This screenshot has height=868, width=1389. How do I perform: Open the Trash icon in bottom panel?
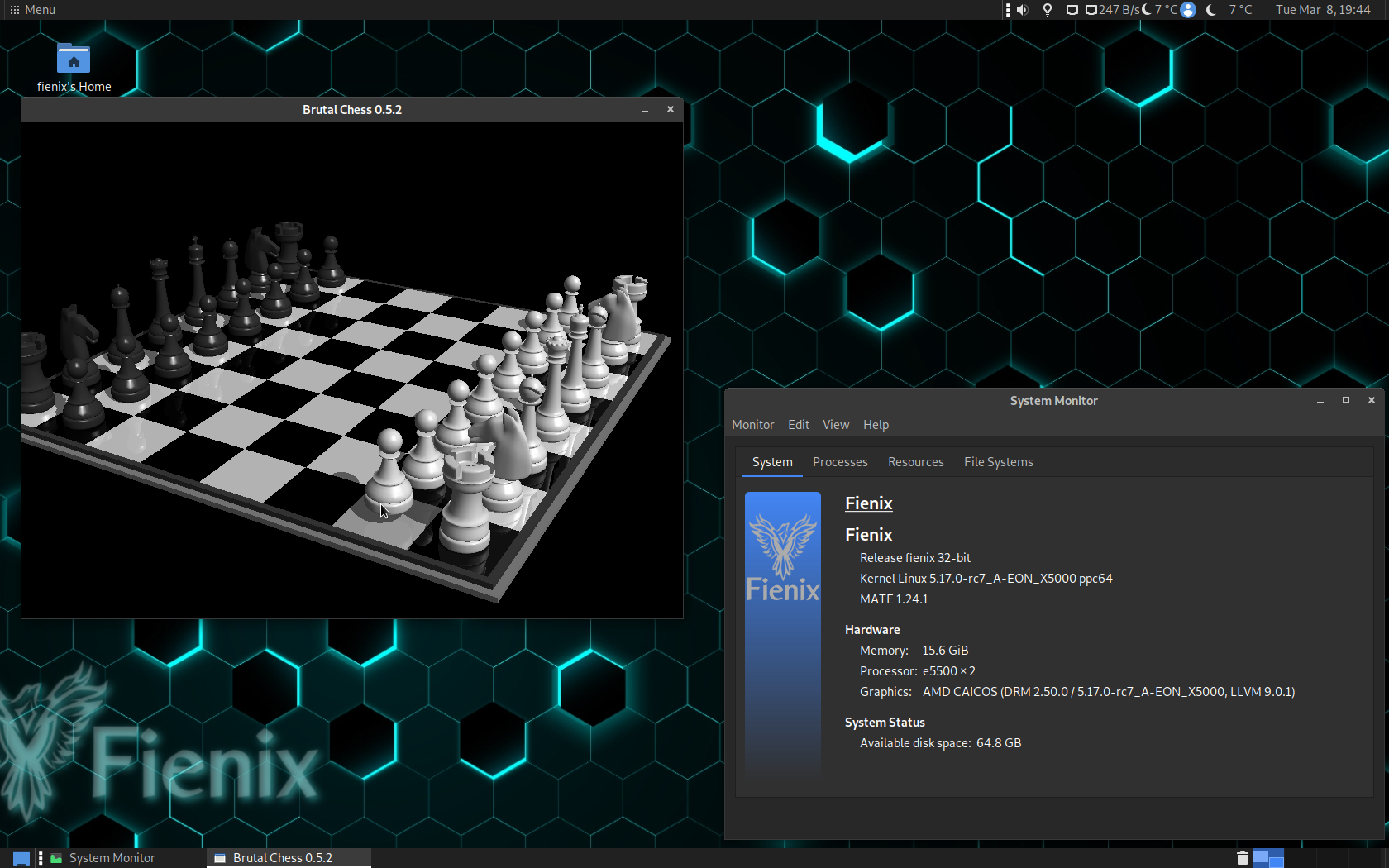1242,858
